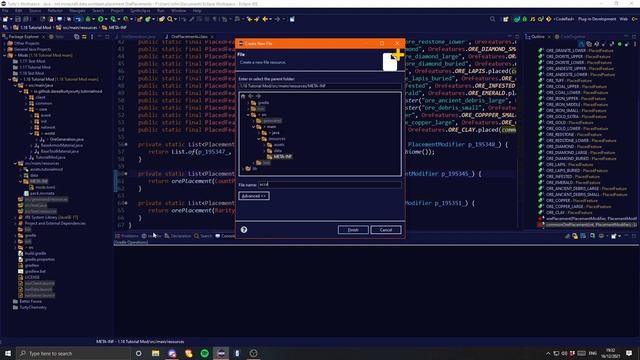Image resolution: width=640 pixels, height=360 pixels.
Task: Click the Eclipse icon in the taskbar
Action: 221,353
